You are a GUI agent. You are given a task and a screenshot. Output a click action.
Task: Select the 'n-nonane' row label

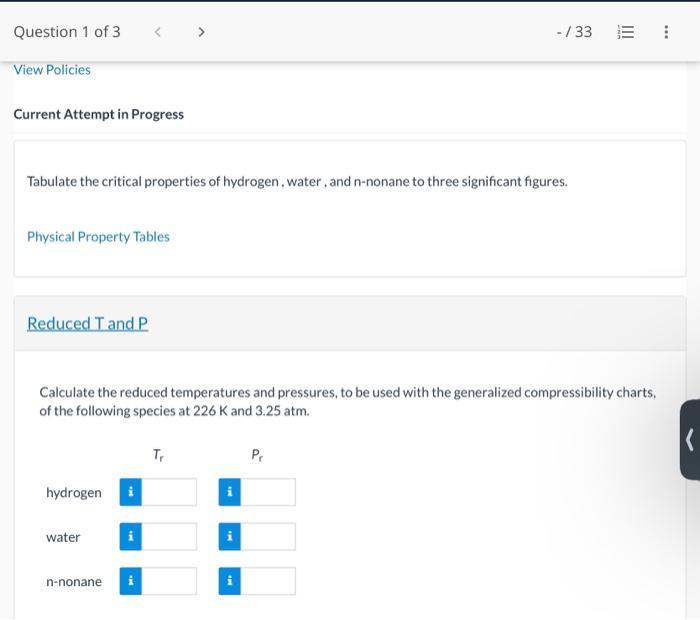[x=74, y=582]
